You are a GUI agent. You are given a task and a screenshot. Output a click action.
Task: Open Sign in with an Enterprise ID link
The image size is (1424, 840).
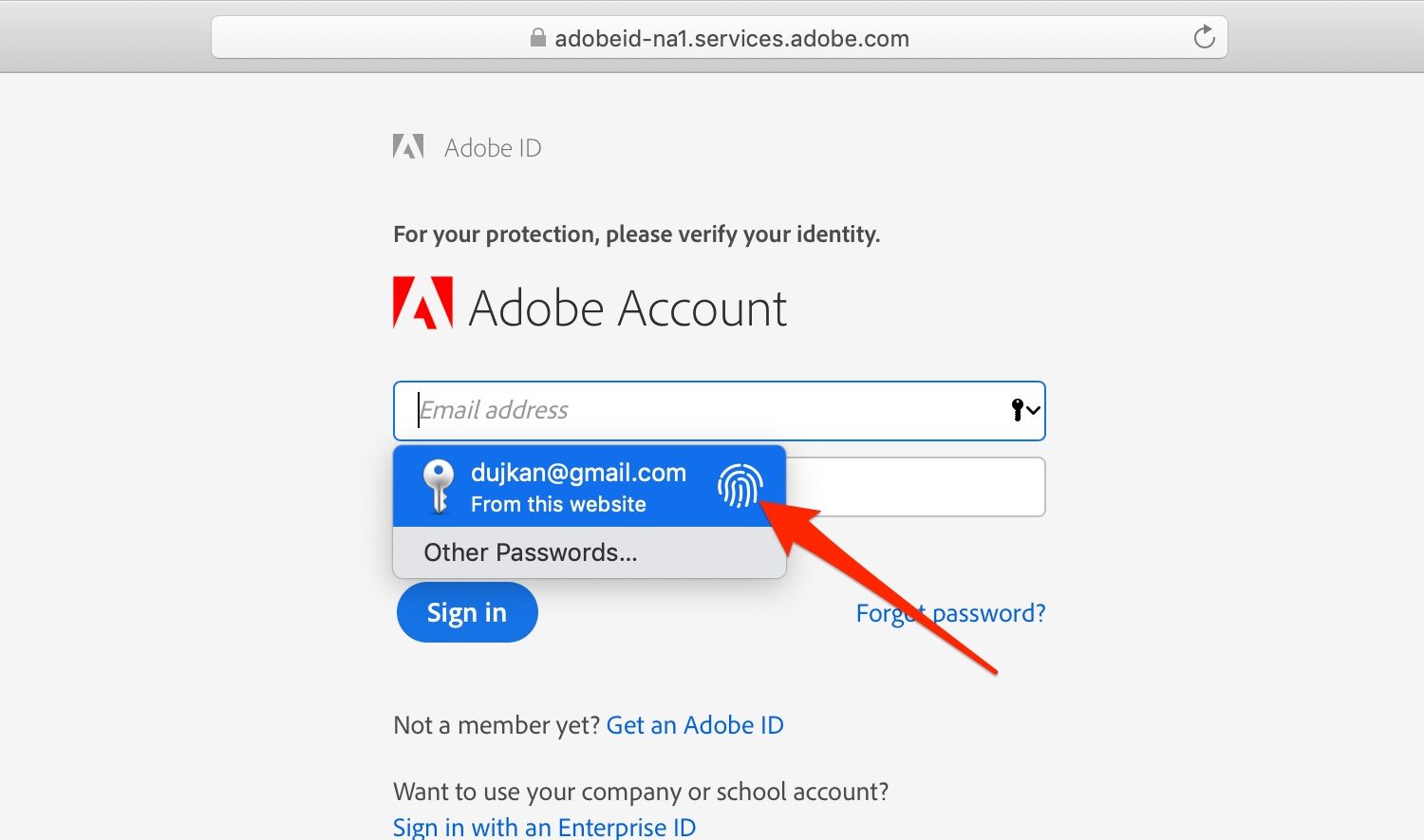(x=544, y=827)
